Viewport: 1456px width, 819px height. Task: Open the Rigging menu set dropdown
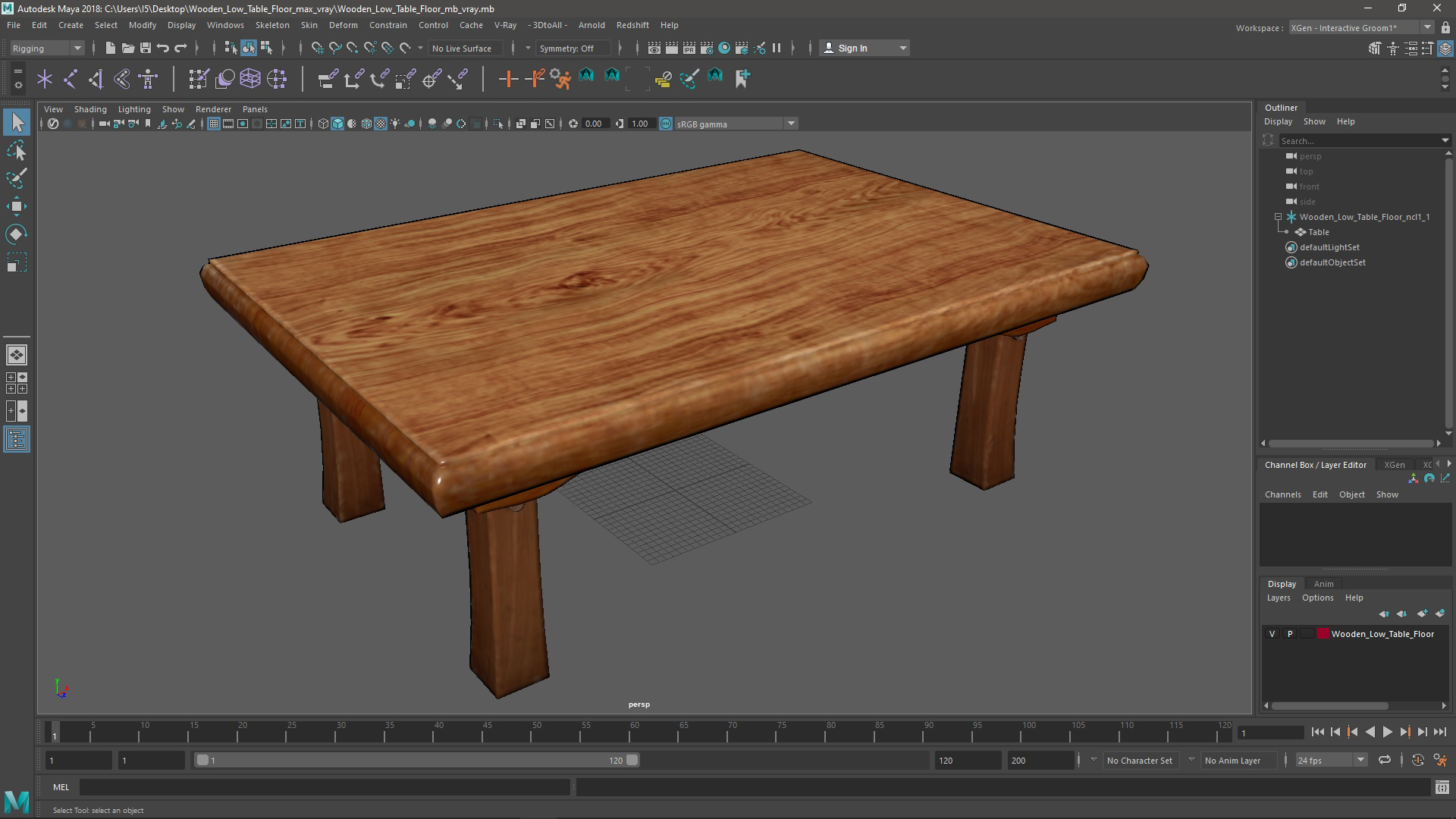click(77, 48)
